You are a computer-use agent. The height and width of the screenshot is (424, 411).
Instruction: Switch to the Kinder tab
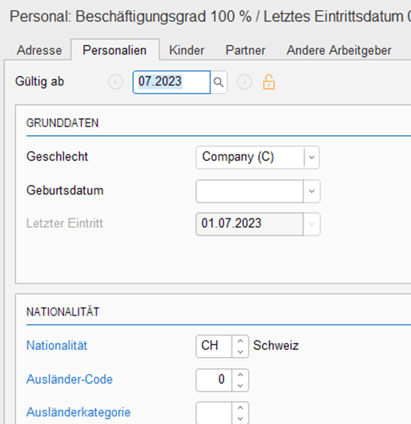click(187, 50)
